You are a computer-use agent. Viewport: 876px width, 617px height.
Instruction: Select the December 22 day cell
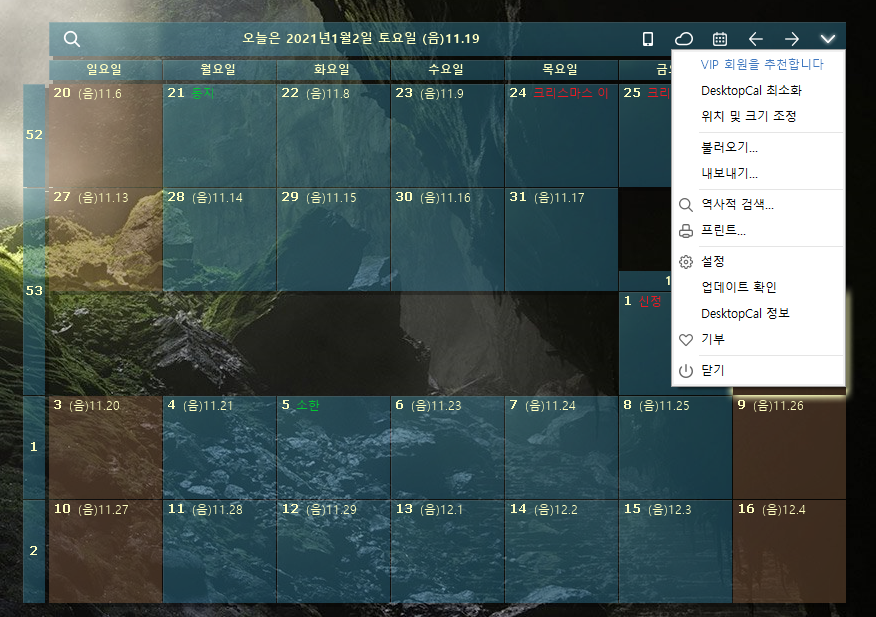(x=334, y=135)
